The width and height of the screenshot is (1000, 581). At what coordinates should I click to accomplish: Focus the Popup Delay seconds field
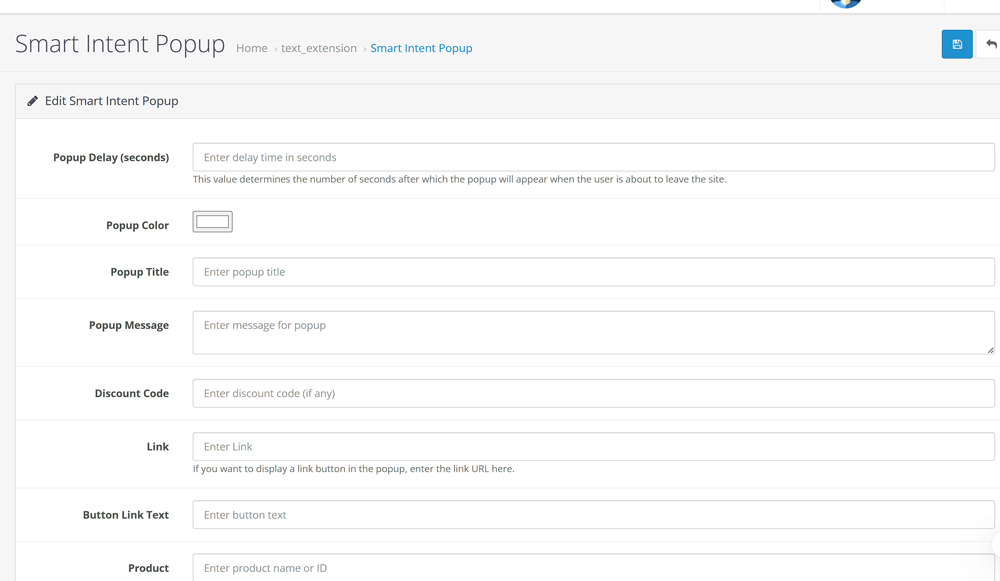[593, 157]
